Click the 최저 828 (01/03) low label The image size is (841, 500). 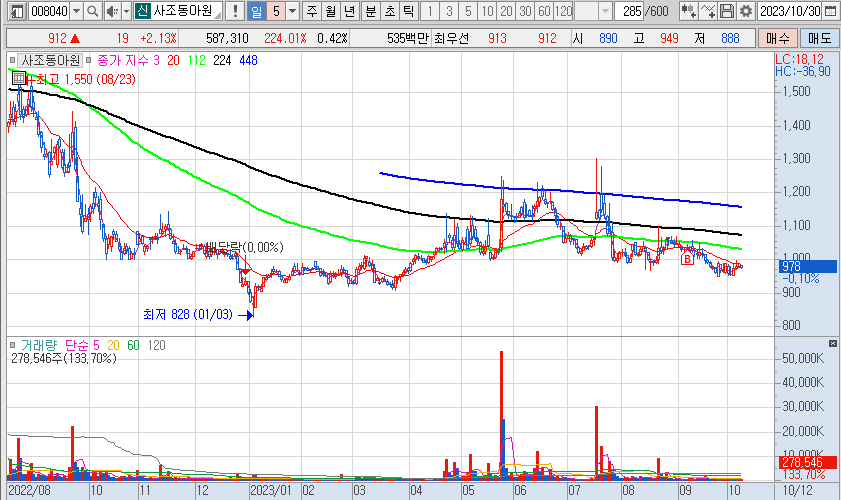click(188, 314)
